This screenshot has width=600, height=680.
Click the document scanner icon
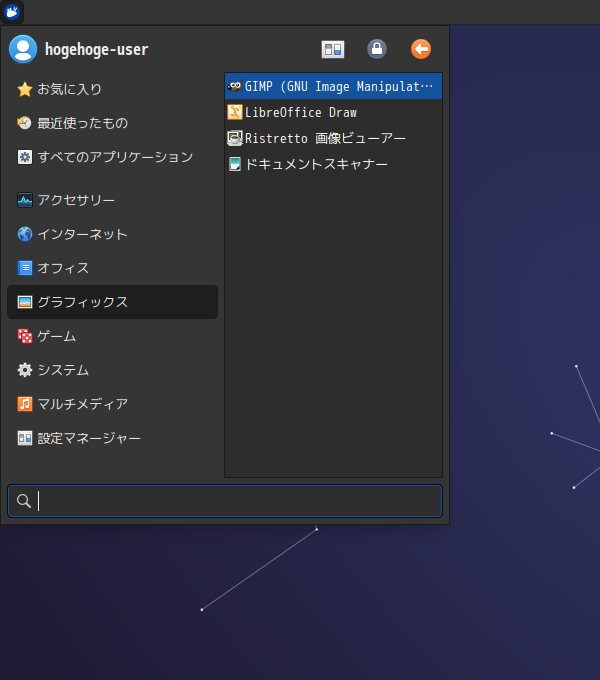[235, 164]
